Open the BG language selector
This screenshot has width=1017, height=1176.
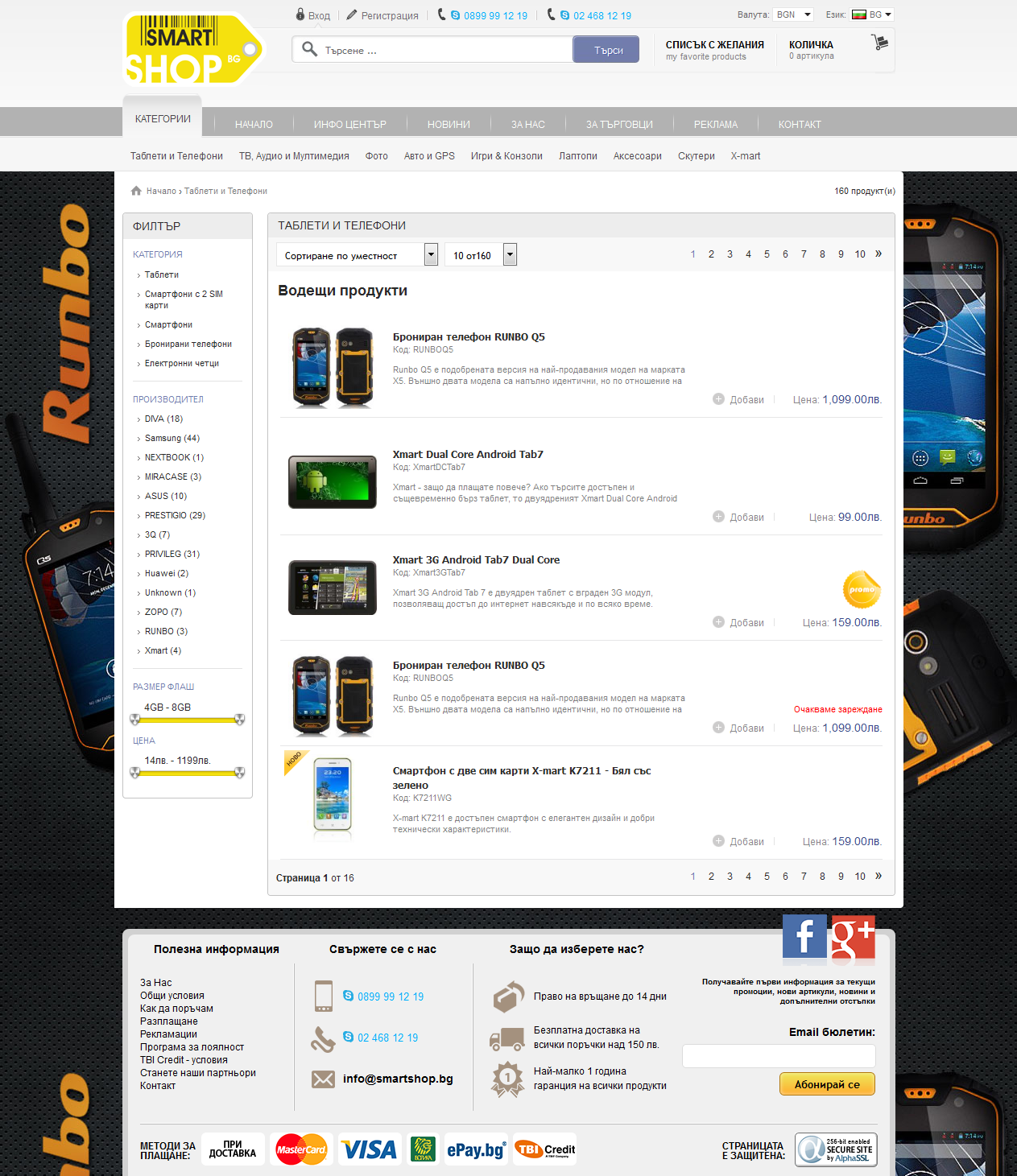click(x=873, y=15)
